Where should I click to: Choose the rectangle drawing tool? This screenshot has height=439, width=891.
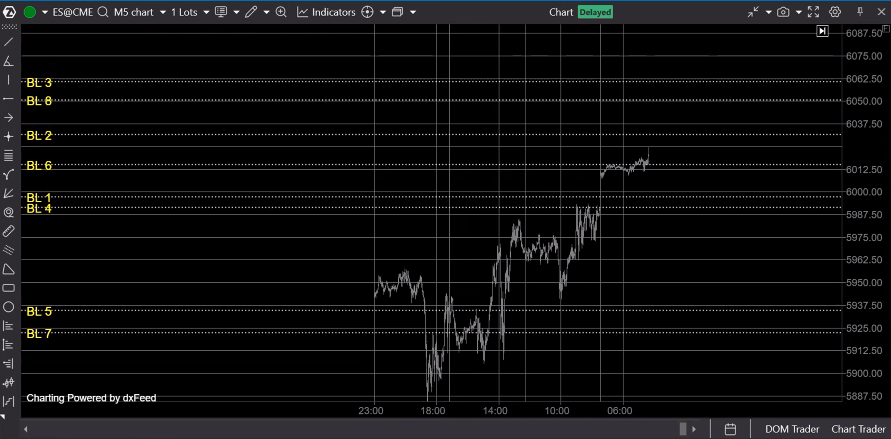[x=9, y=288]
